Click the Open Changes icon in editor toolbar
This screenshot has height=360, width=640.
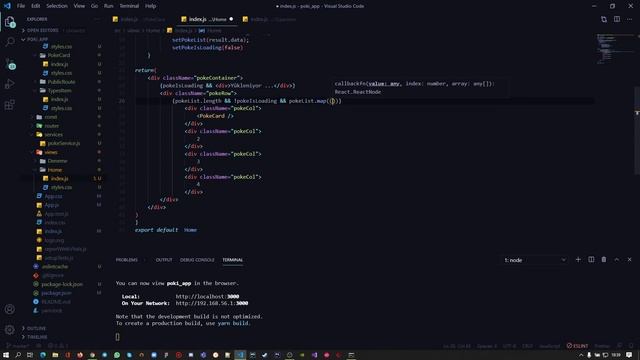click(604, 19)
